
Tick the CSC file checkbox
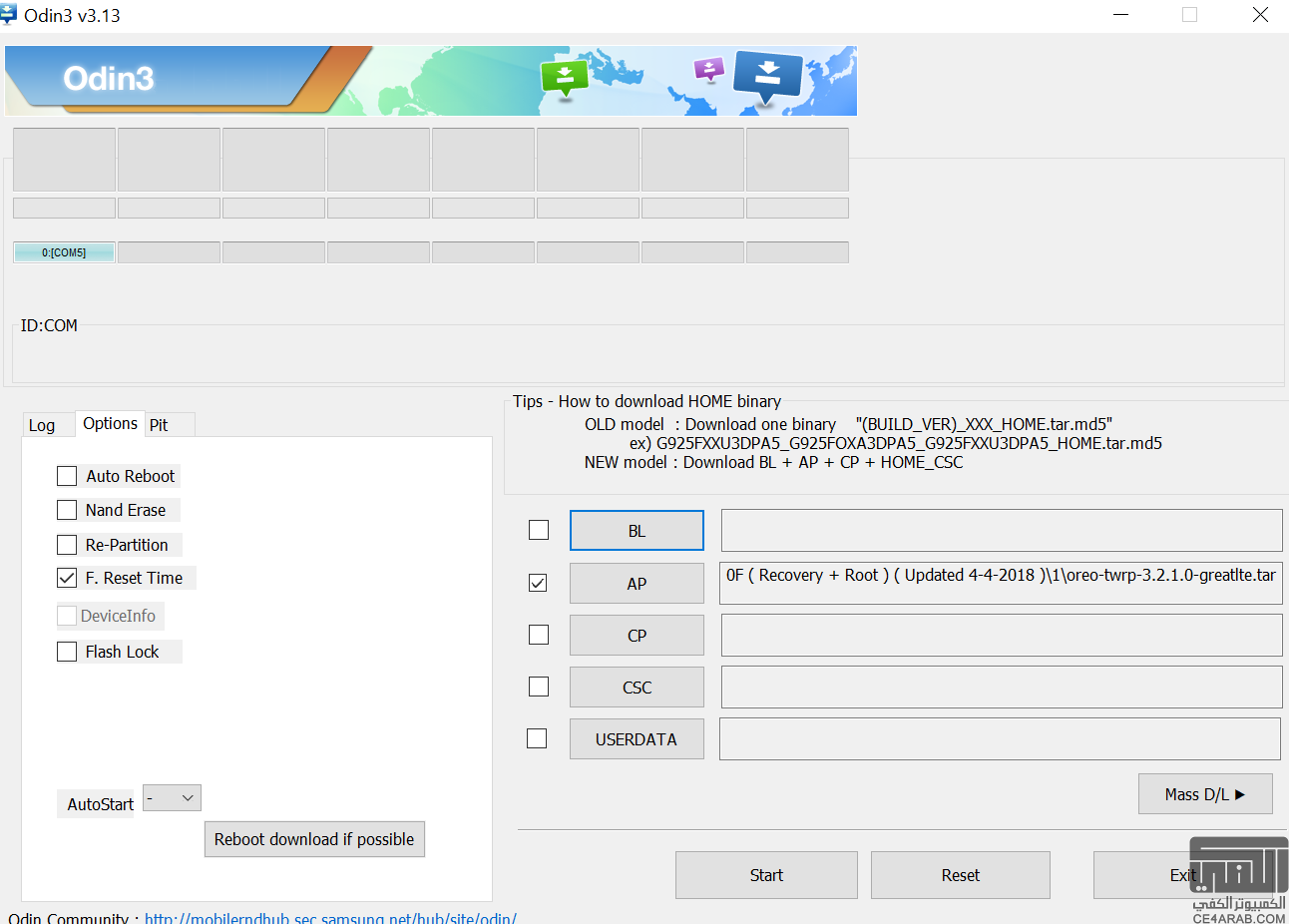539,687
